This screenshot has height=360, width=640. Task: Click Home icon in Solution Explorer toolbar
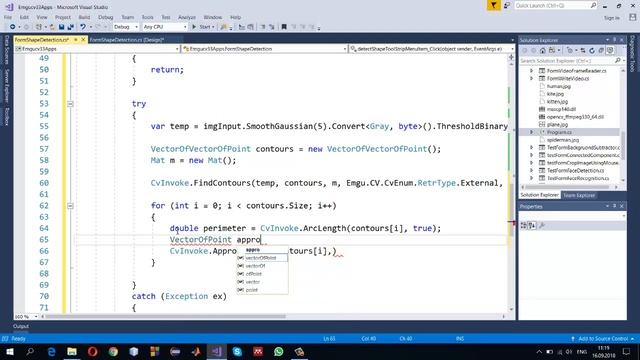click(542, 51)
